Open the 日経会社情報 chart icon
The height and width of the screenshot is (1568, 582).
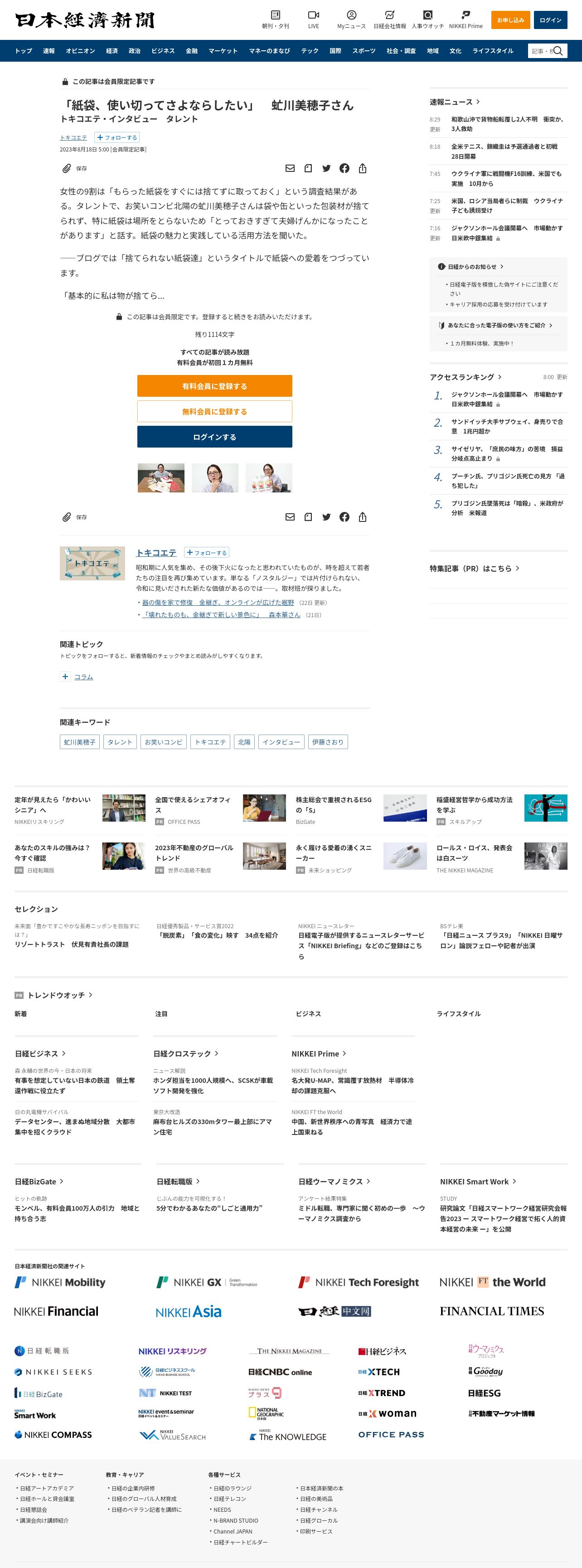point(390,15)
